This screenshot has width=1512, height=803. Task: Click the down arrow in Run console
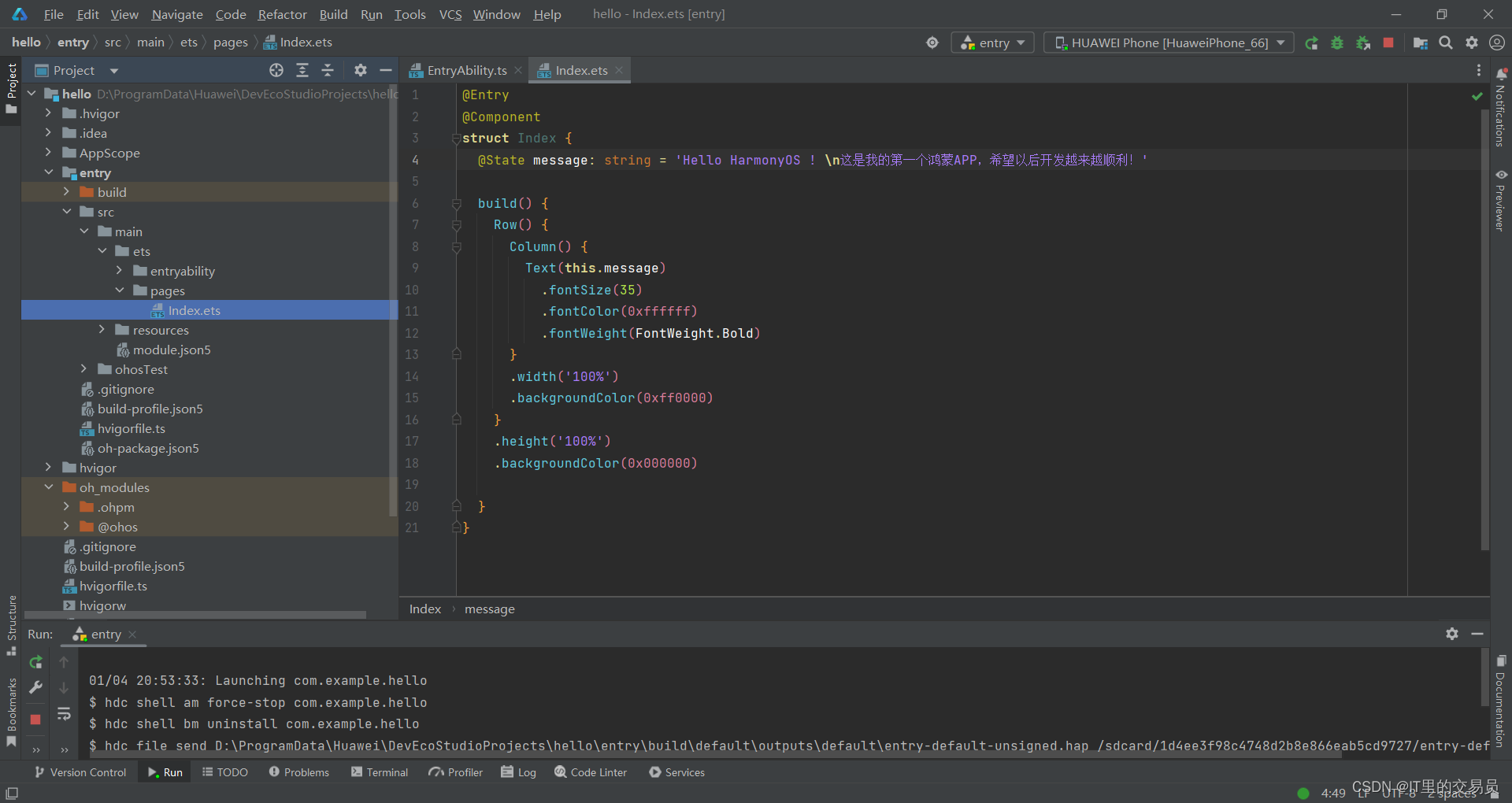[64, 688]
